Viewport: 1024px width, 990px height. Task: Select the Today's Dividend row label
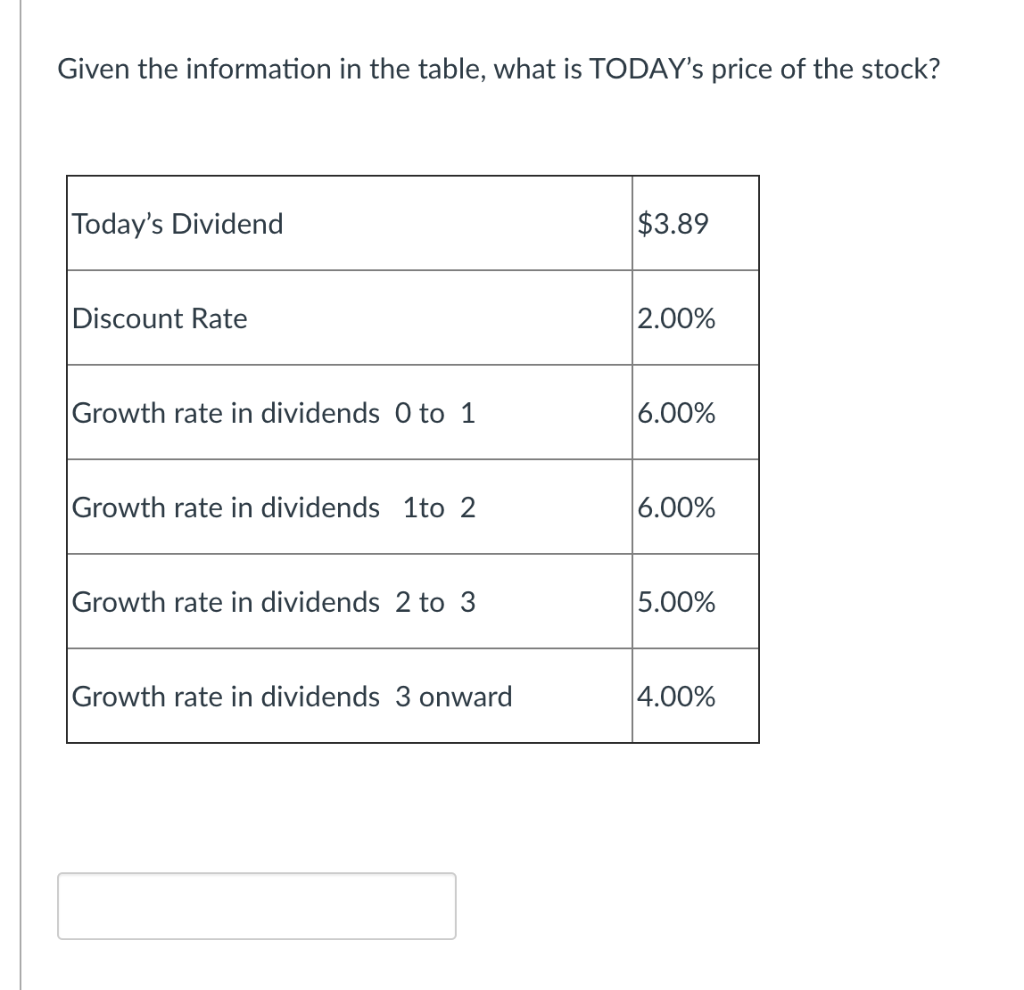pyautogui.click(x=176, y=224)
